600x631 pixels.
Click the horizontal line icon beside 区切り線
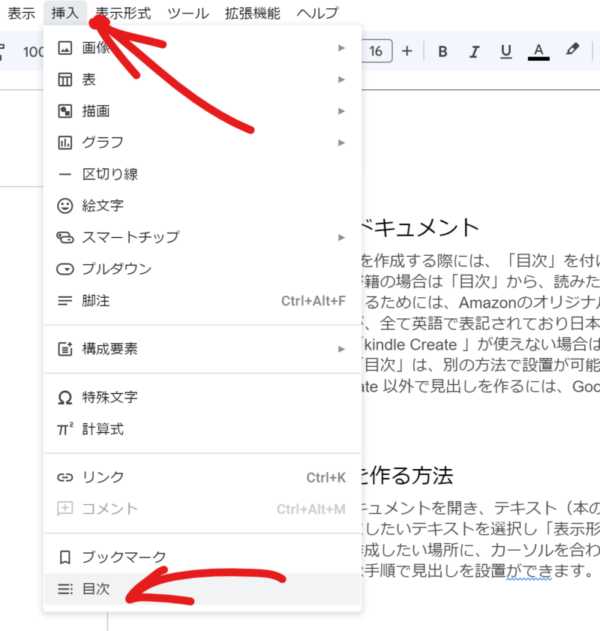pos(65,174)
